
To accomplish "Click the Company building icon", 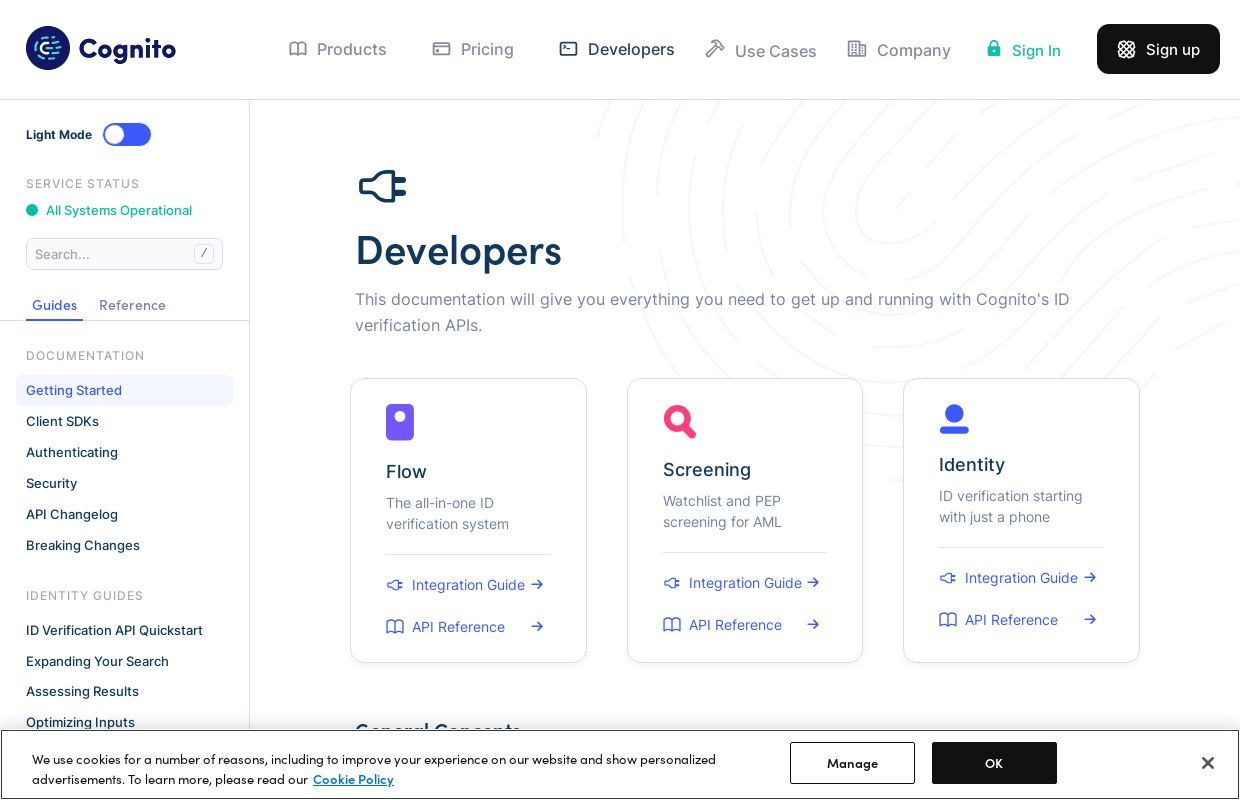I will pyautogui.click(x=857, y=48).
